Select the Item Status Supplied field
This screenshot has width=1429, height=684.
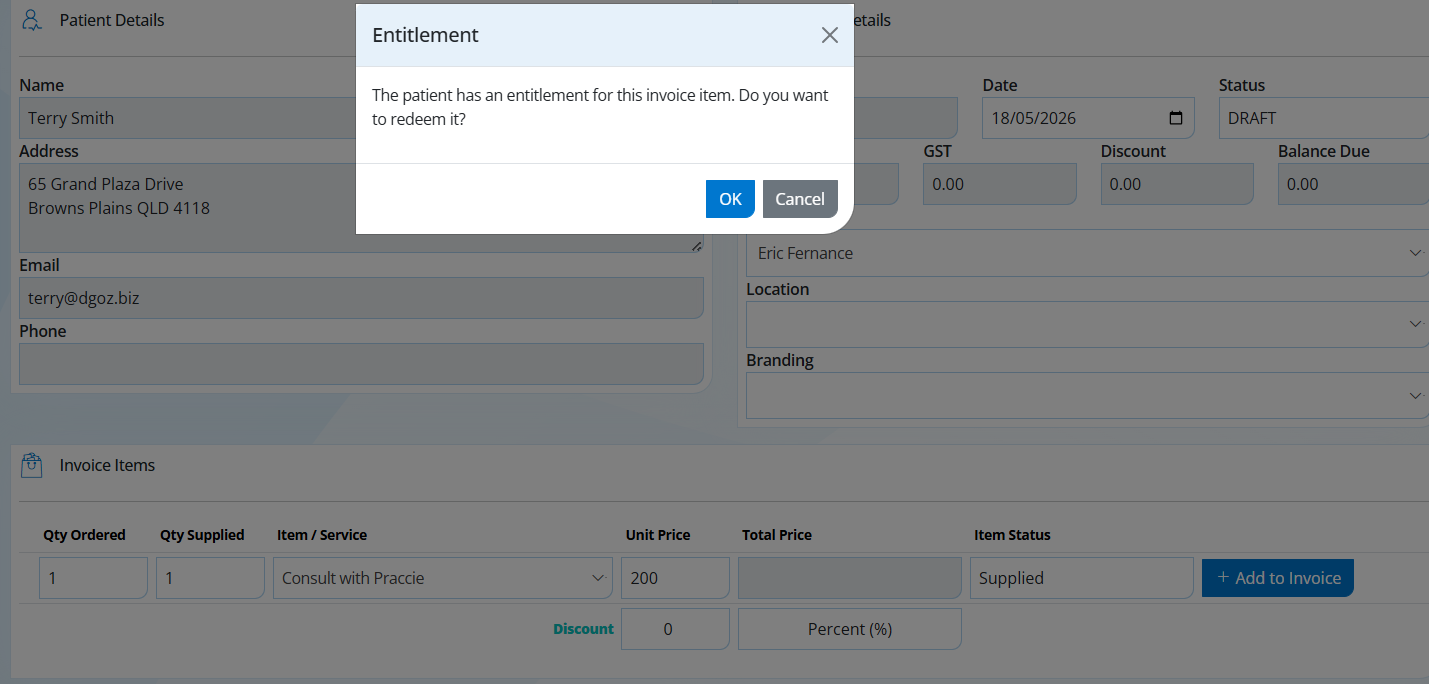coord(1081,578)
